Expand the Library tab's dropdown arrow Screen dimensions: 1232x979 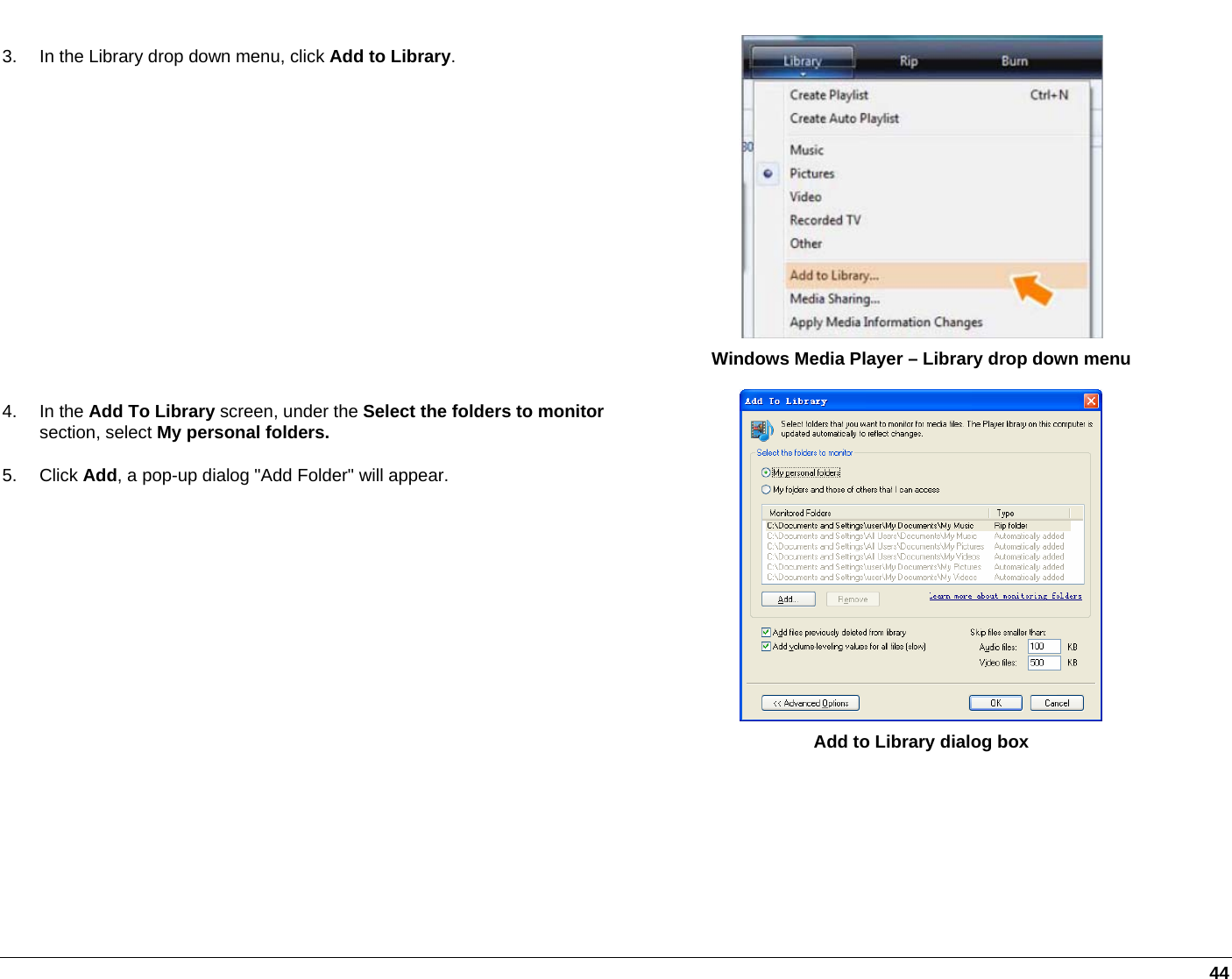click(x=803, y=74)
